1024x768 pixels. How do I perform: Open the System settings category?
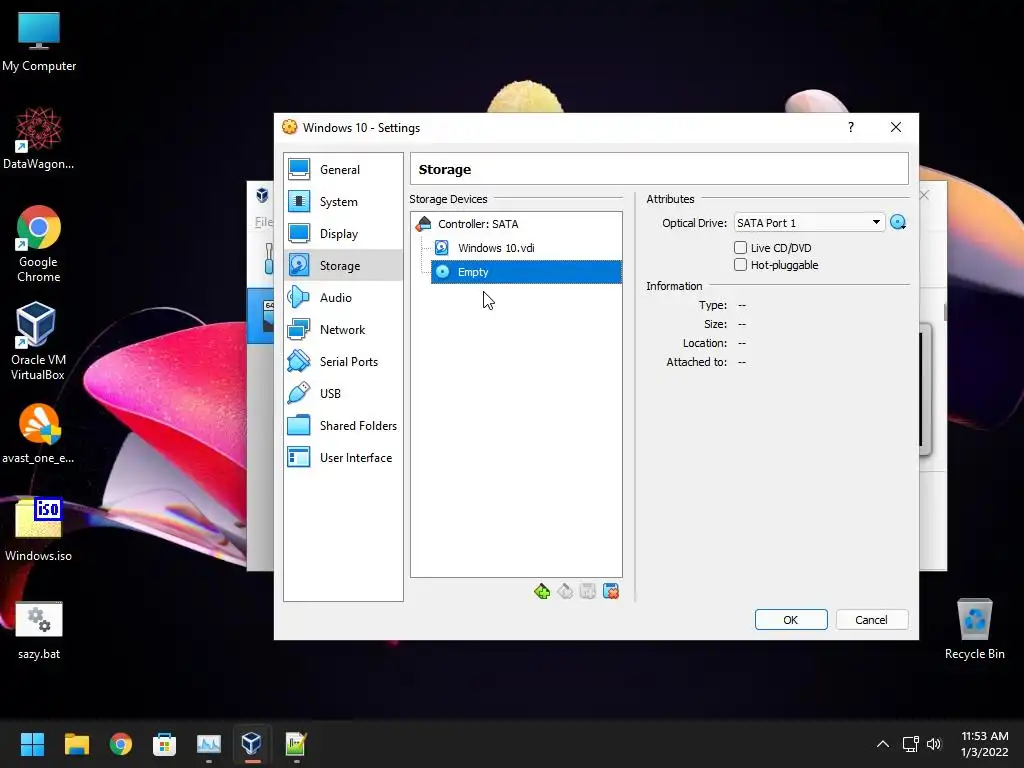tap(344, 202)
